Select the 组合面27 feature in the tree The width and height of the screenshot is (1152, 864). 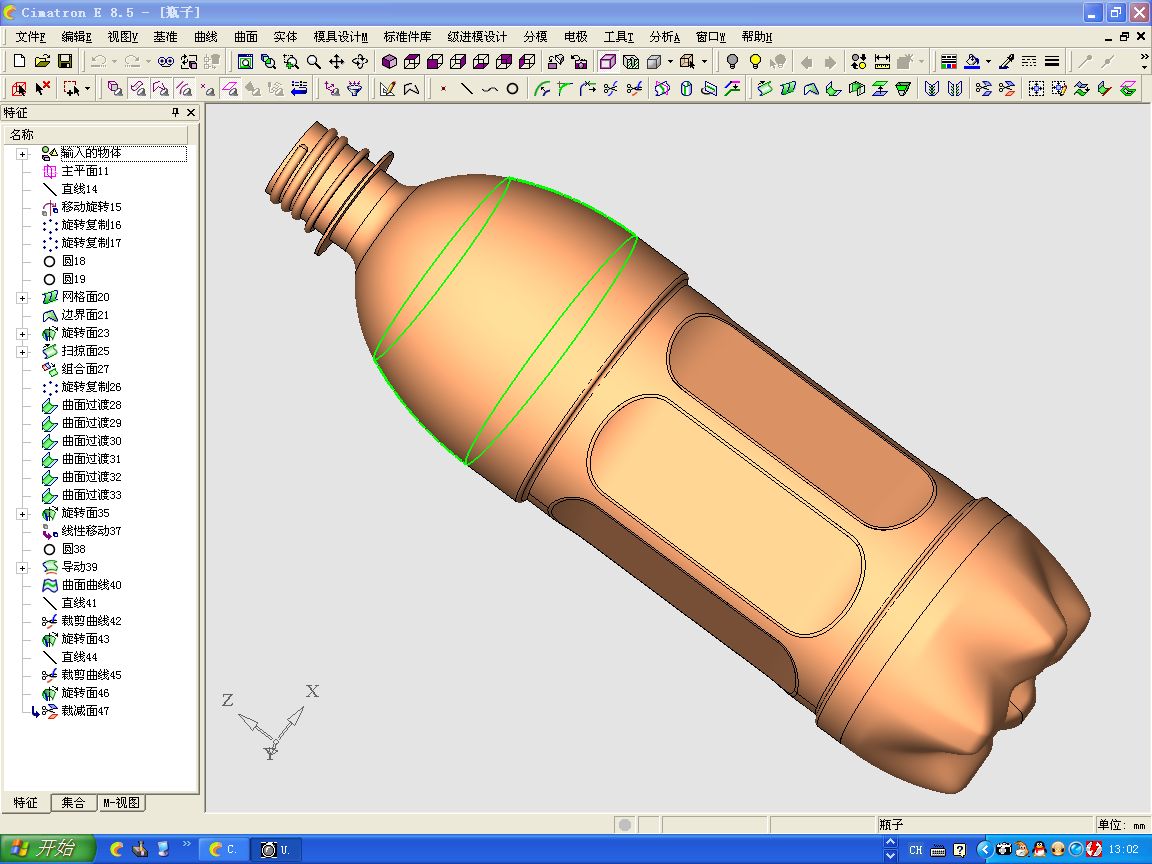coord(85,369)
